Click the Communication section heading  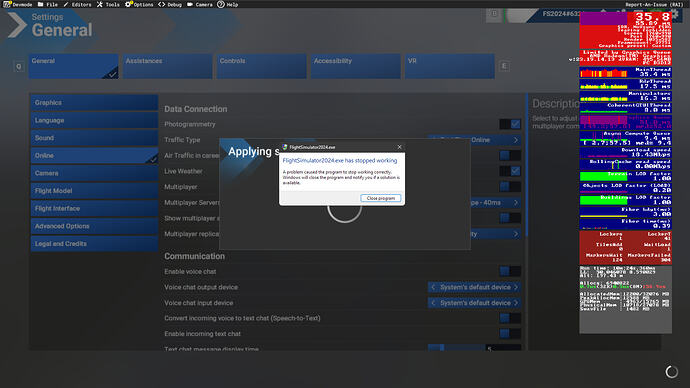(x=195, y=256)
